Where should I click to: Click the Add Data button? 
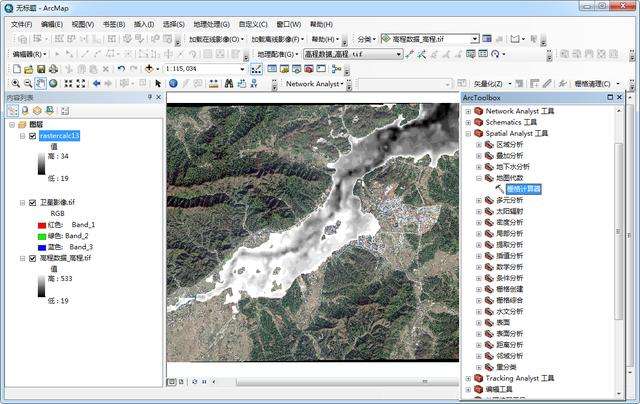149,69
